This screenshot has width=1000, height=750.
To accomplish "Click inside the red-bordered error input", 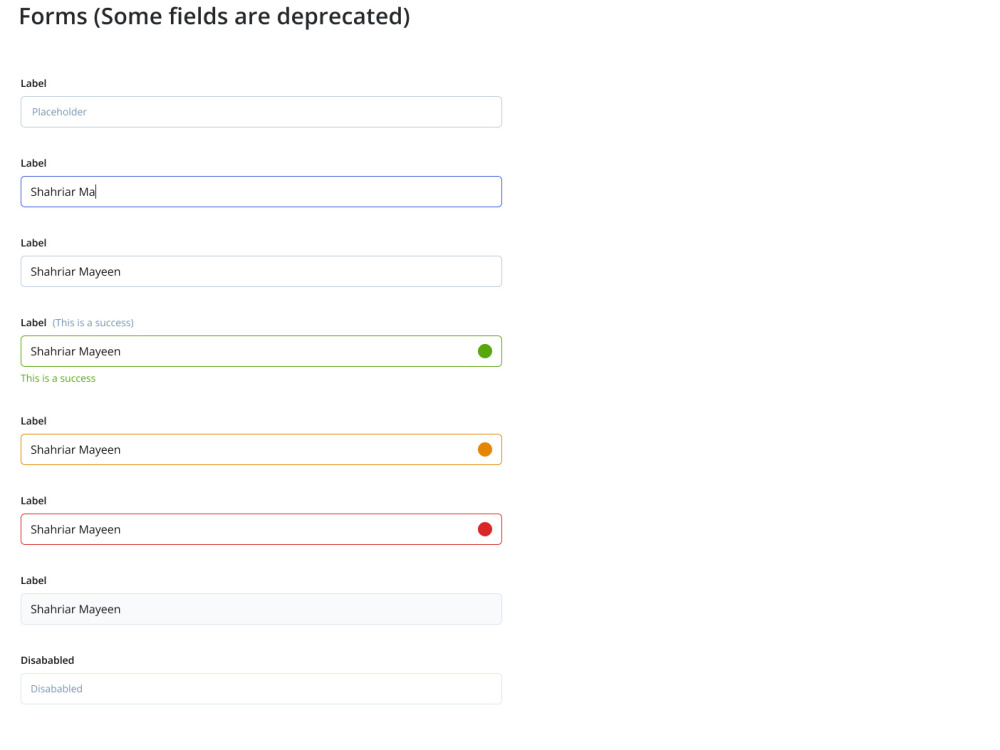I will [261, 529].
